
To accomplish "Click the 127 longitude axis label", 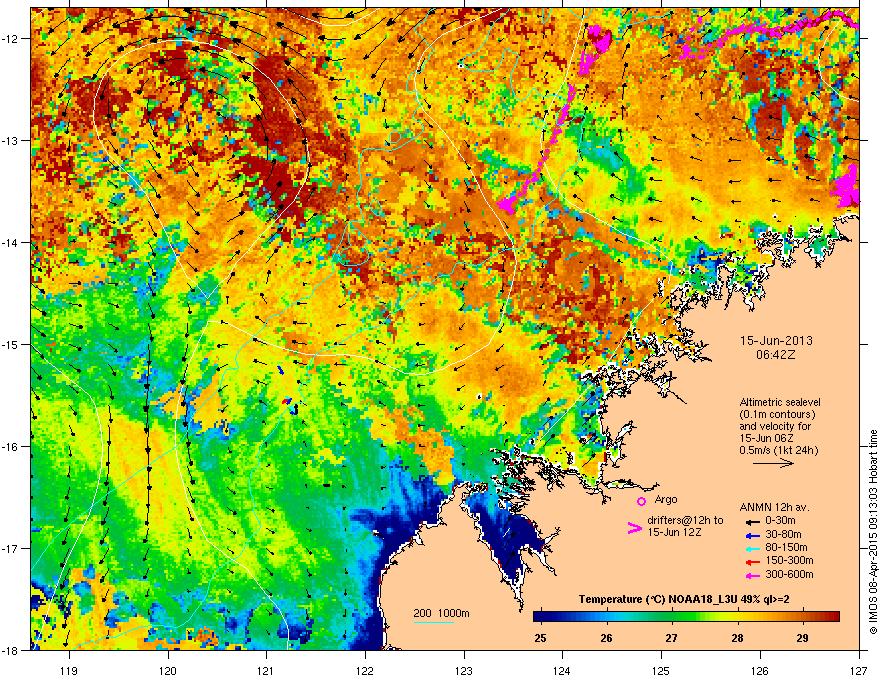I will pyautogui.click(x=859, y=670).
